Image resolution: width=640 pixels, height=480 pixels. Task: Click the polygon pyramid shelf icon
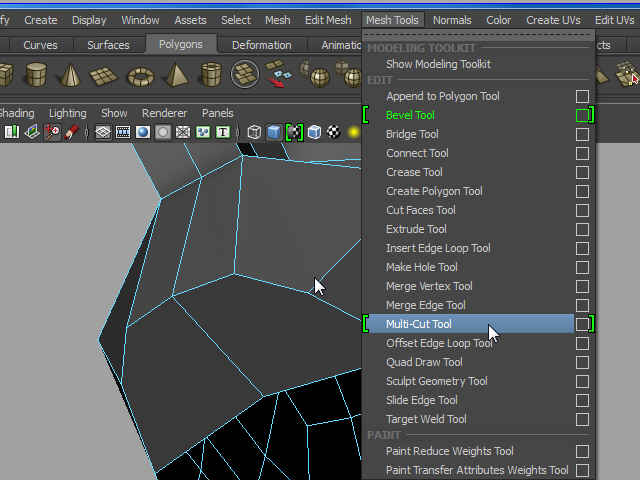(x=175, y=75)
